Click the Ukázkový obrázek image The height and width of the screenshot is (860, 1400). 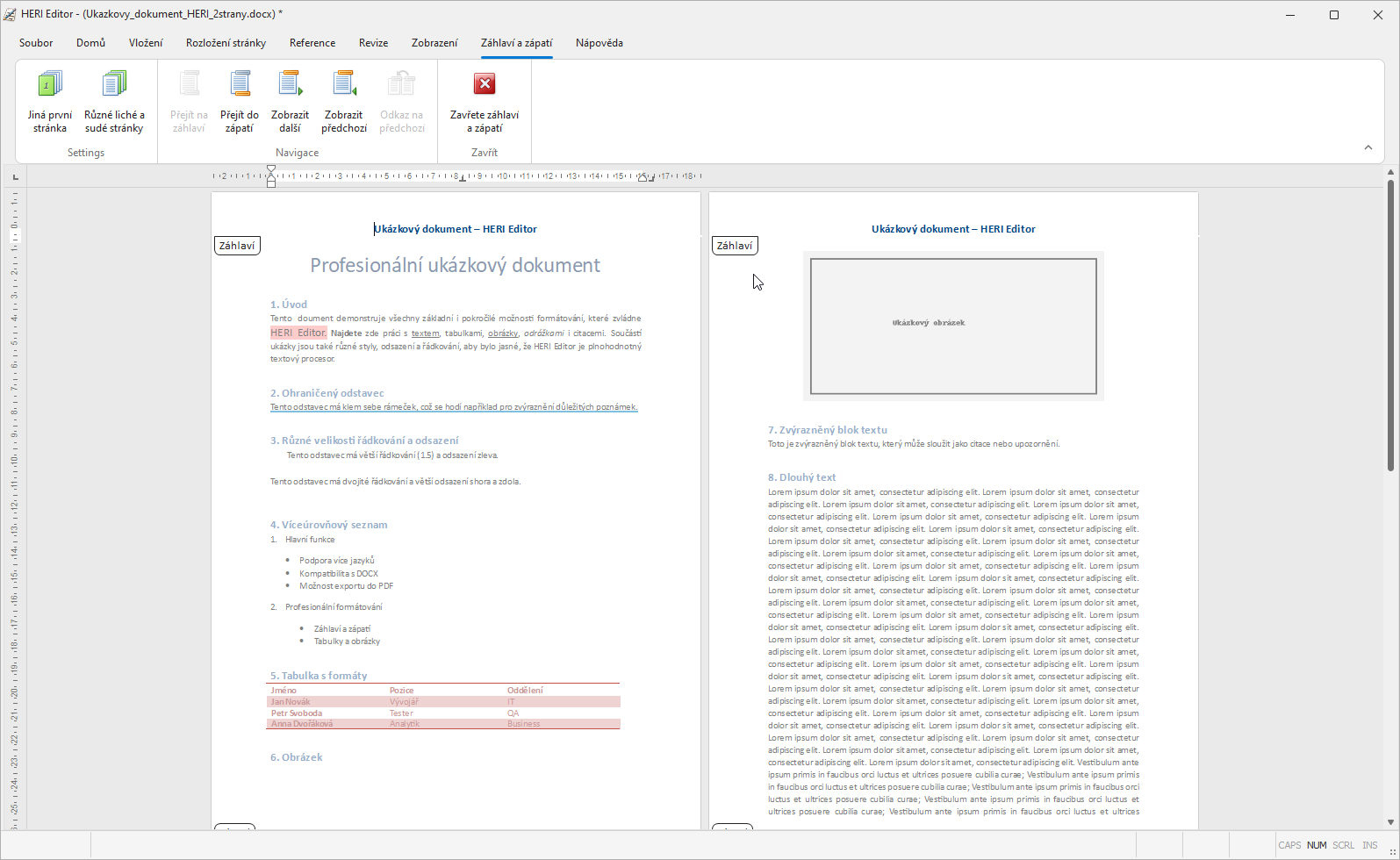pyautogui.click(x=953, y=326)
